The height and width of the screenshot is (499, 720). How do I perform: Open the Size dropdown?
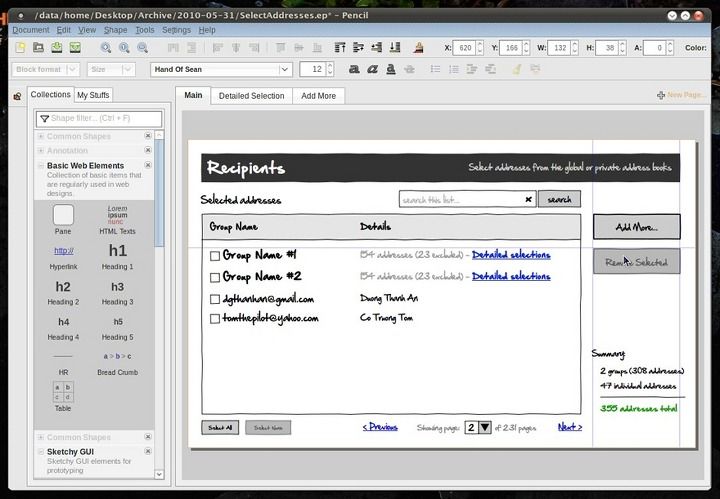pyautogui.click(x=111, y=69)
